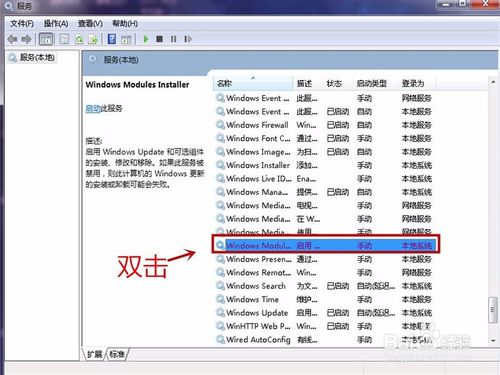Screen dimensions: 500x375
Task: Click the gear icon beside Windows Firewall
Action: (220, 125)
